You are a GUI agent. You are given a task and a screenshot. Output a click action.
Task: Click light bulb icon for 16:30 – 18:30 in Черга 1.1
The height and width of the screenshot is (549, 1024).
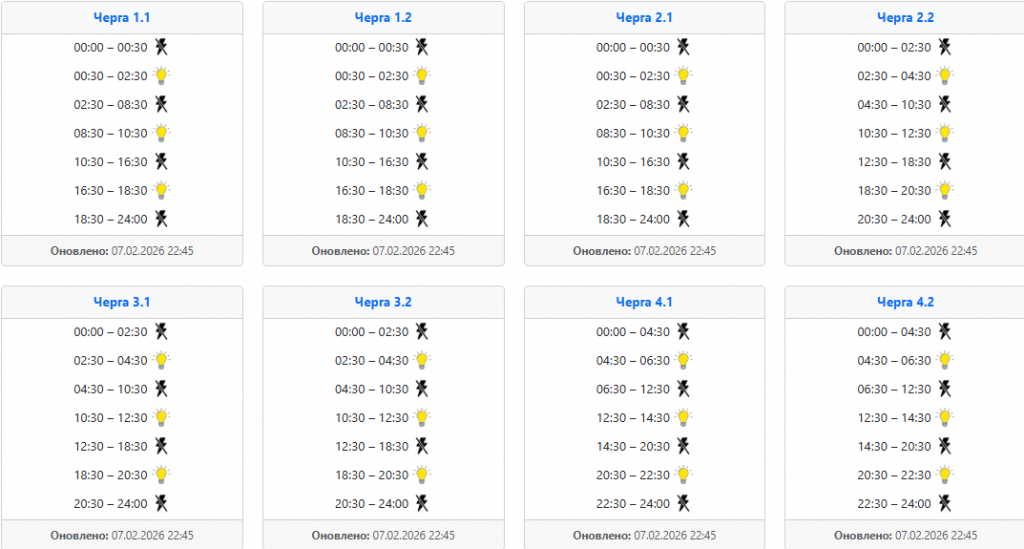tap(161, 190)
